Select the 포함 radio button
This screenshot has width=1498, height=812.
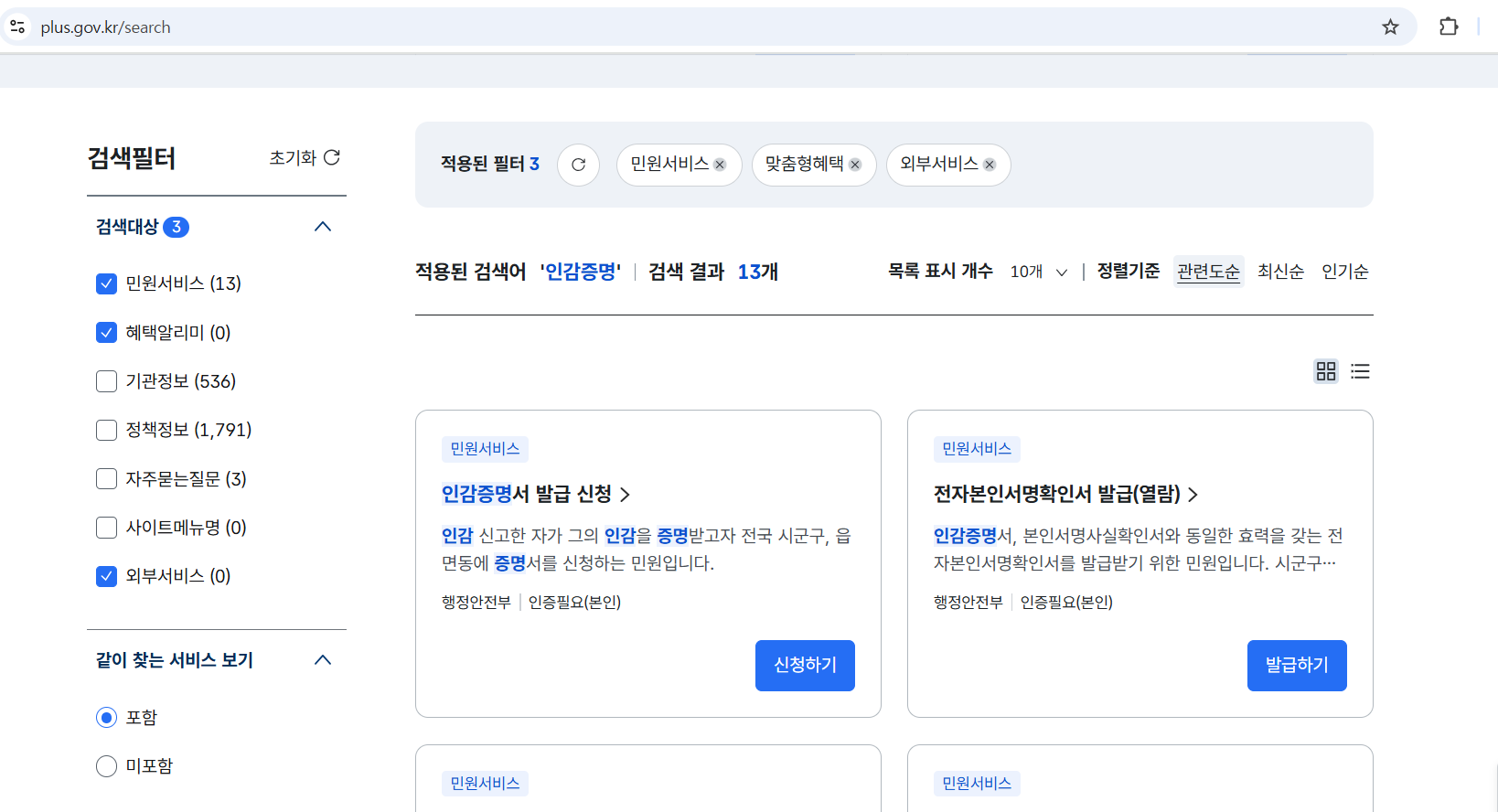106,717
